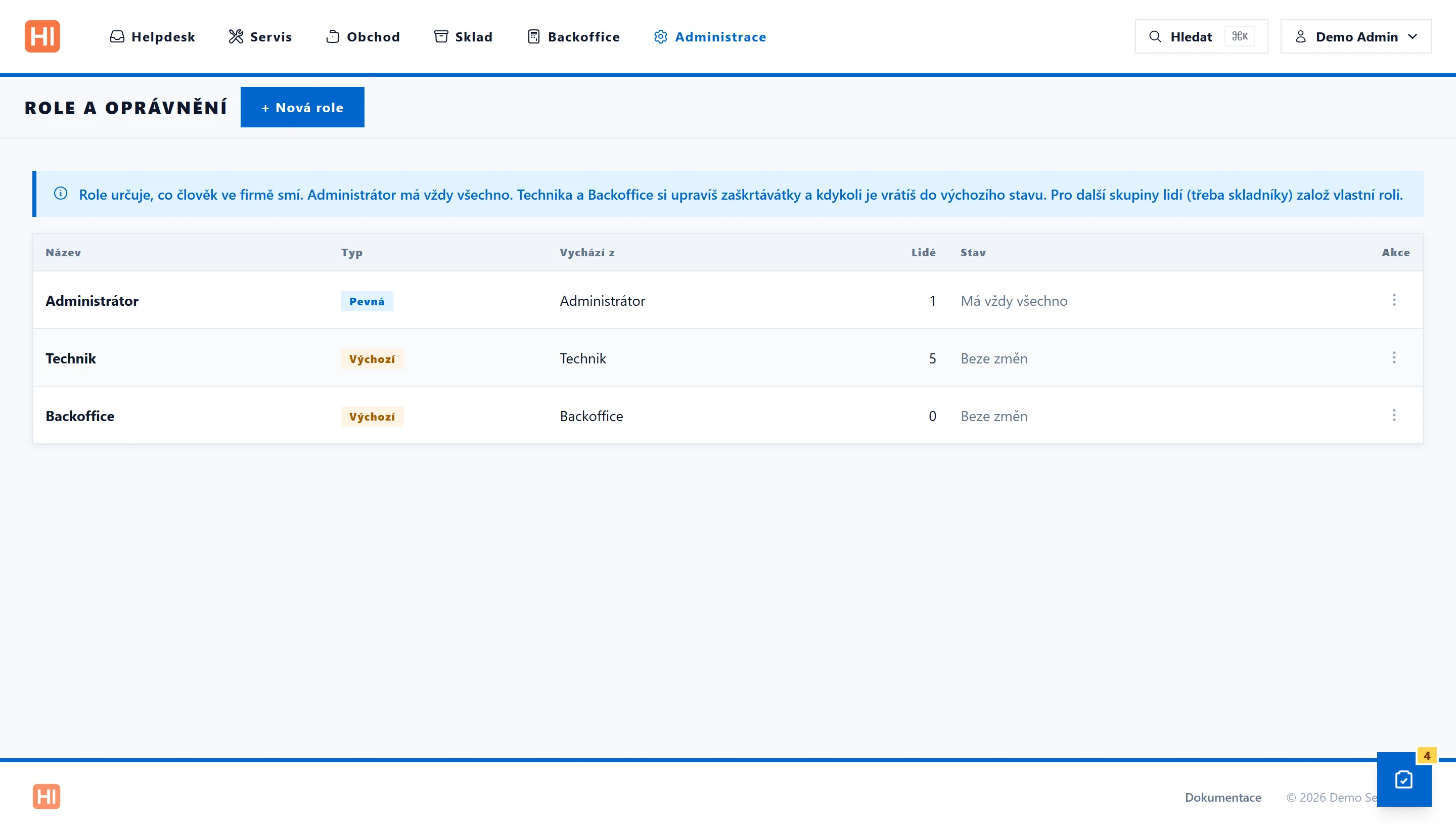Click the Hledat search field

pyautogui.click(x=1201, y=36)
